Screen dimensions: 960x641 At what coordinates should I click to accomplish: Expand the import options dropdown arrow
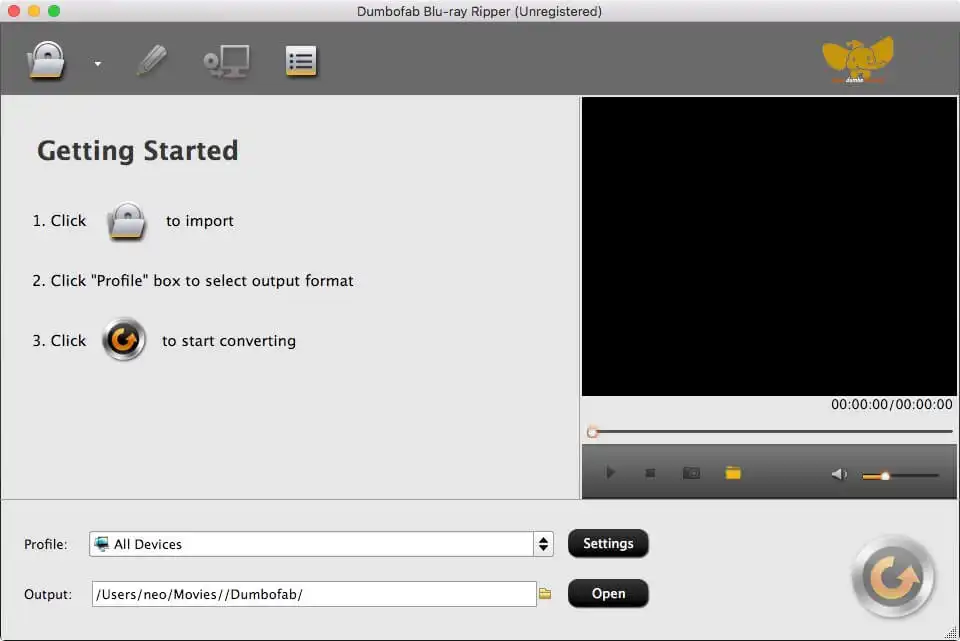[97, 62]
